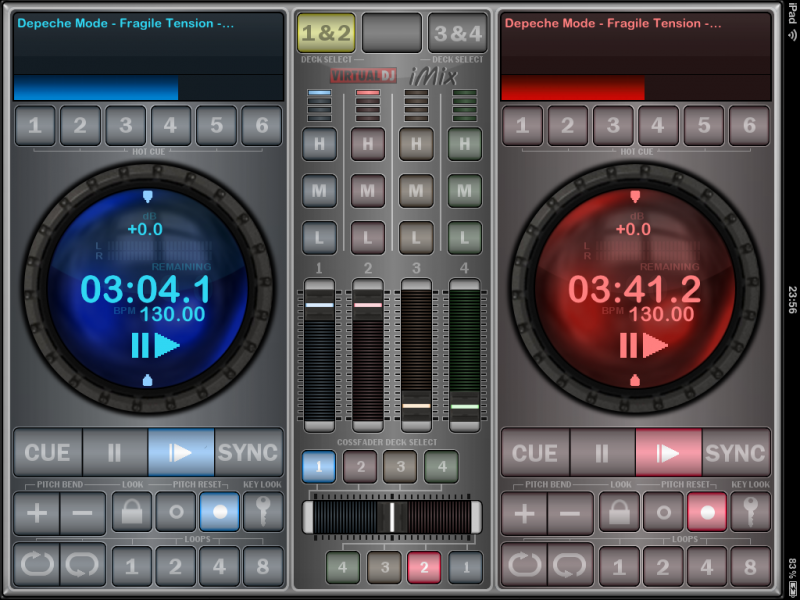Click the channel 3 volume fader handle

point(416,406)
